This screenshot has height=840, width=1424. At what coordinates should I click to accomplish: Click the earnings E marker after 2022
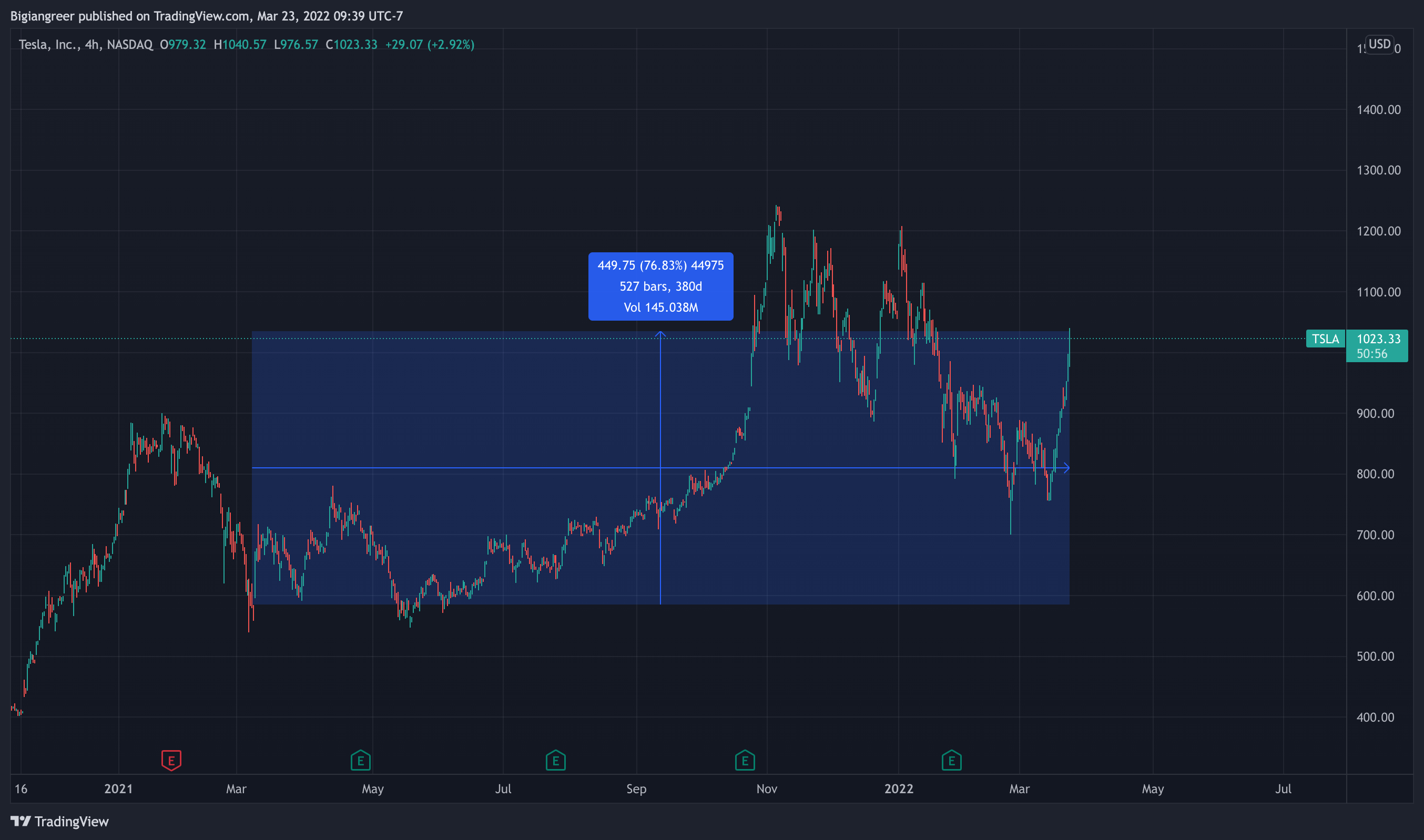click(x=951, y=760)
